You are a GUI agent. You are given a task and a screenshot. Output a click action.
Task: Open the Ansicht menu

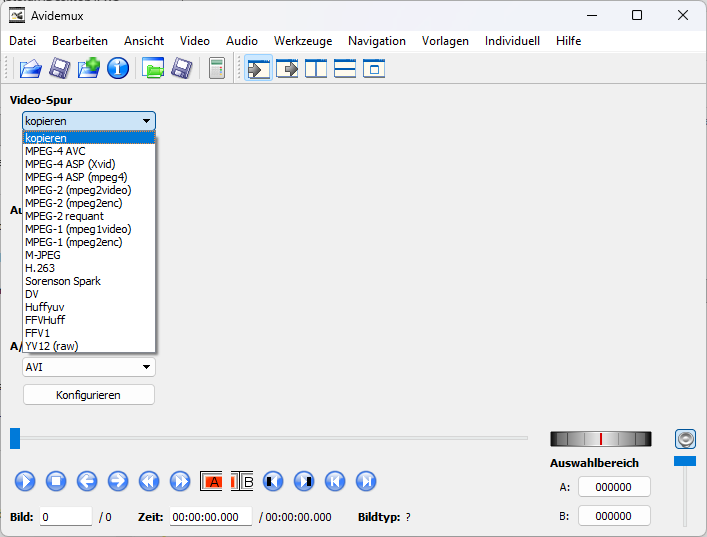pos(144,41)
